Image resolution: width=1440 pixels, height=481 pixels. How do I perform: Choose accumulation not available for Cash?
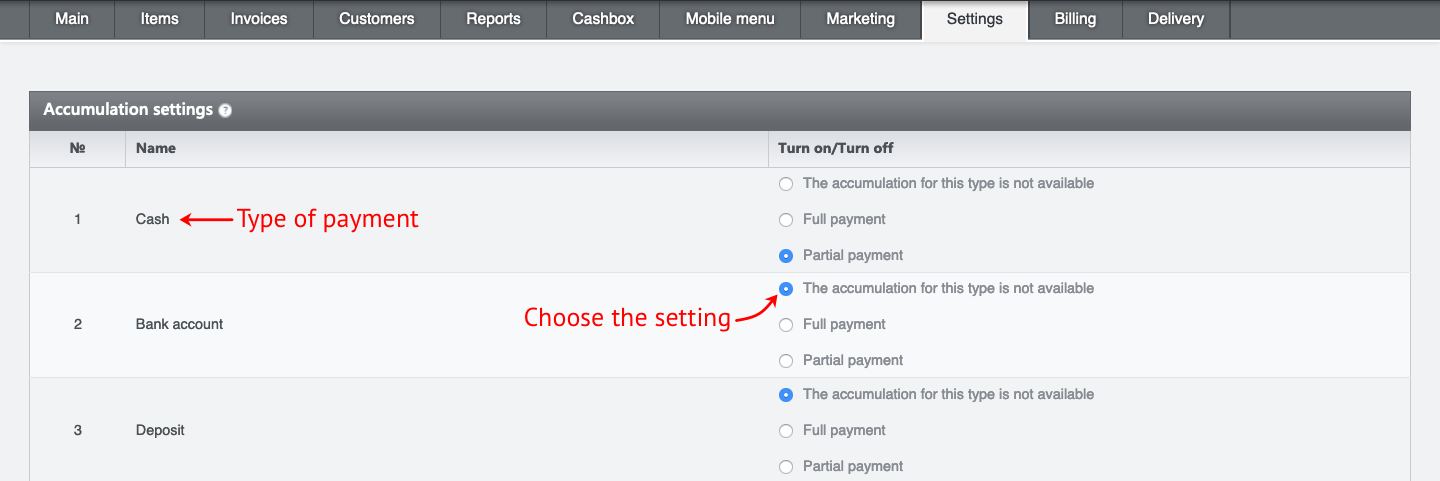point(786,184)
